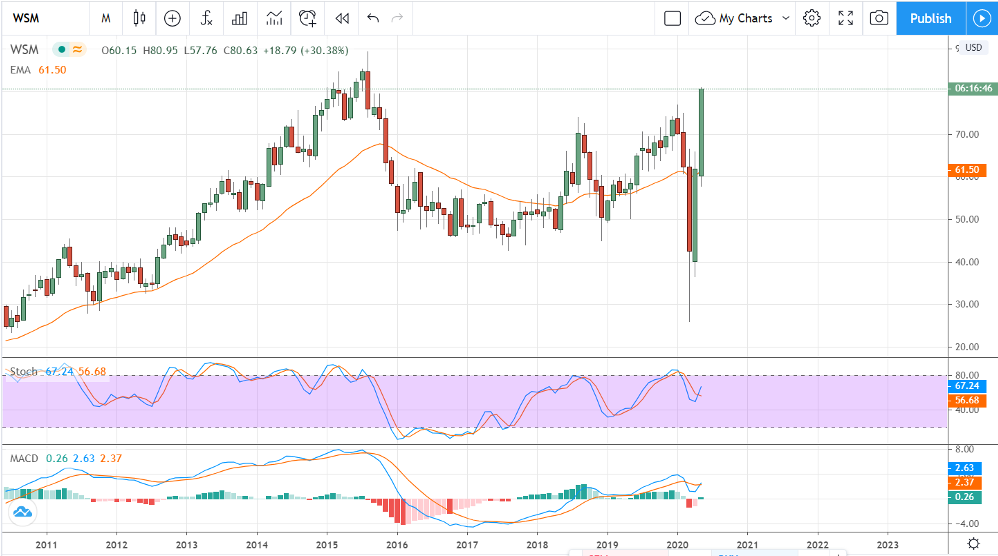Open the monthly timeframe interval selector
The image size is (998, 556).
tap(105, 18)
